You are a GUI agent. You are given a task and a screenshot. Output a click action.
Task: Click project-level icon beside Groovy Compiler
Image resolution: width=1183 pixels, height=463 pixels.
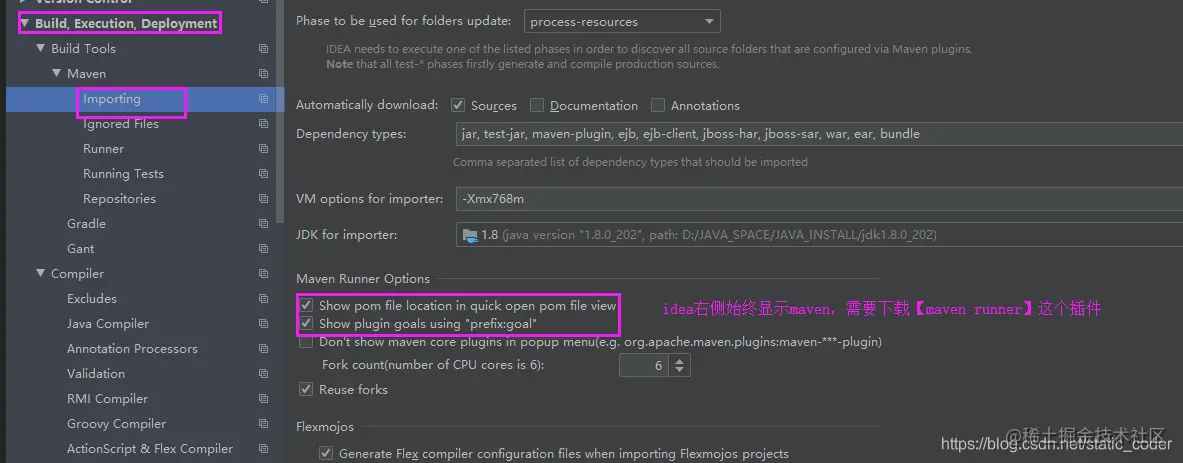point(263,424)
